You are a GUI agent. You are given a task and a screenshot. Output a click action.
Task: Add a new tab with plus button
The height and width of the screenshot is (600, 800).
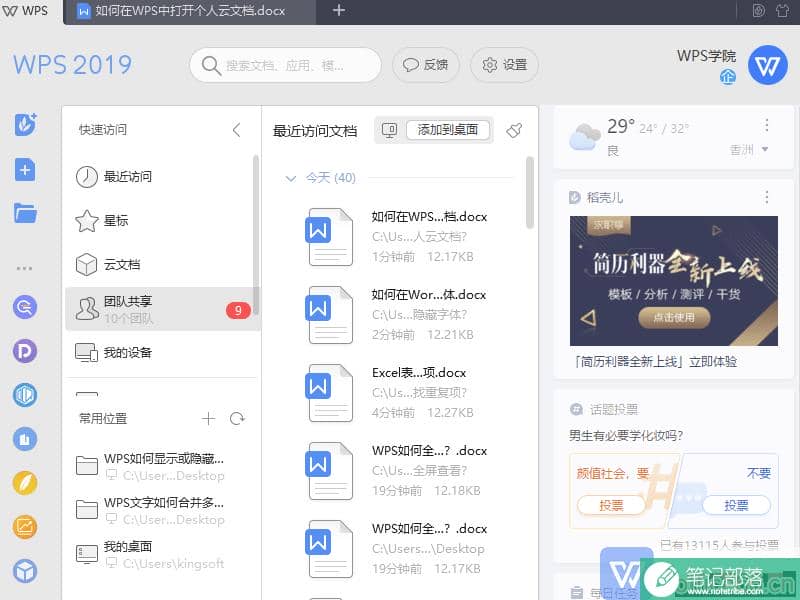(339, 10)
